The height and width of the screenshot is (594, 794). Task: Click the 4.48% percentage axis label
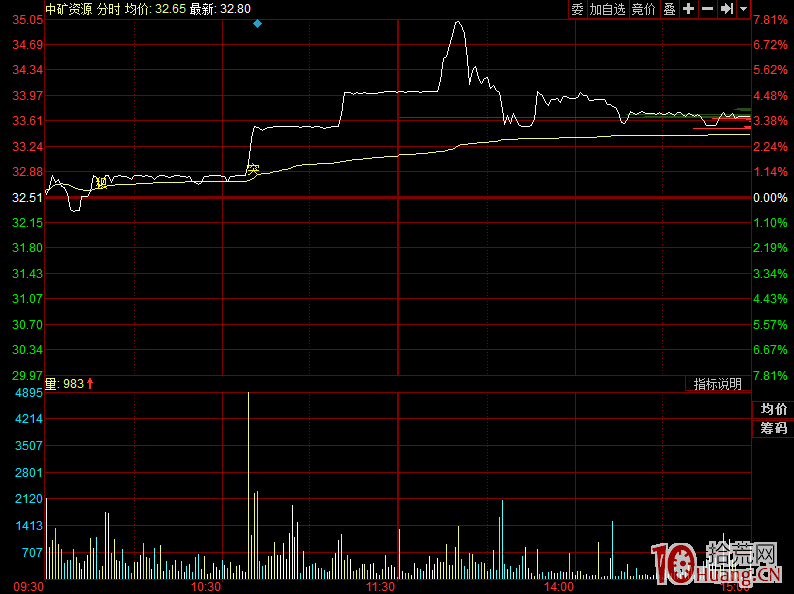[770, 96]
